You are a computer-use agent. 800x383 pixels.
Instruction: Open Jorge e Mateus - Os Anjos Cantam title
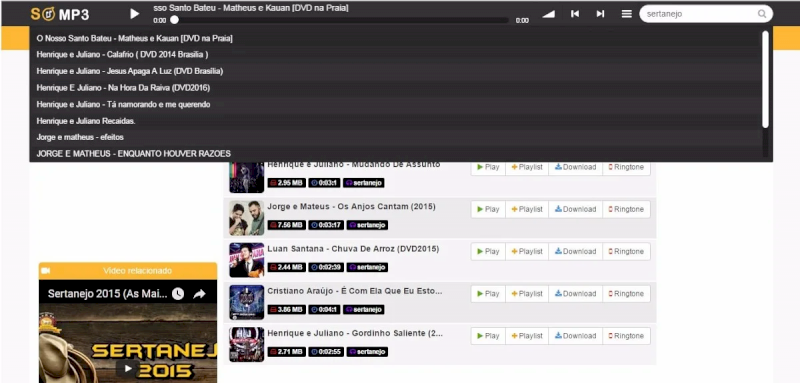click(352, 207)
